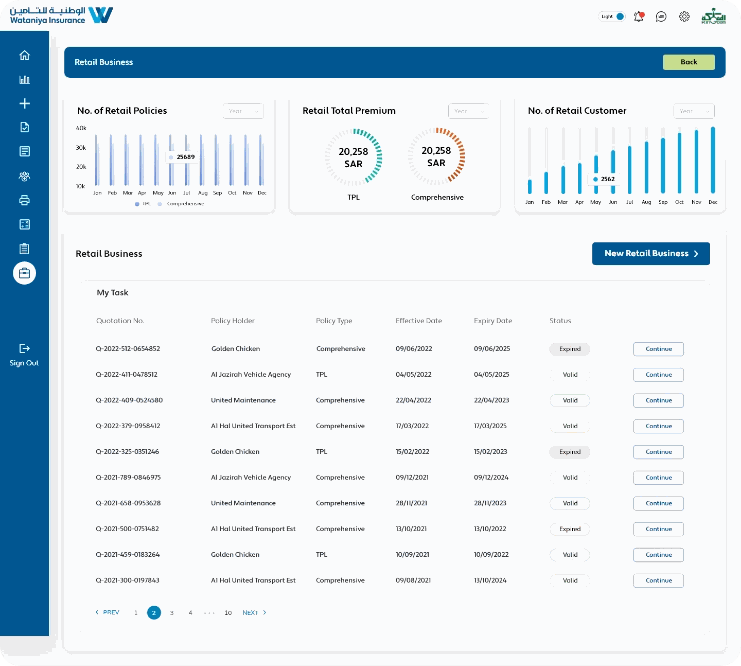Sort by Expiry Date column header

coord(493,320)
